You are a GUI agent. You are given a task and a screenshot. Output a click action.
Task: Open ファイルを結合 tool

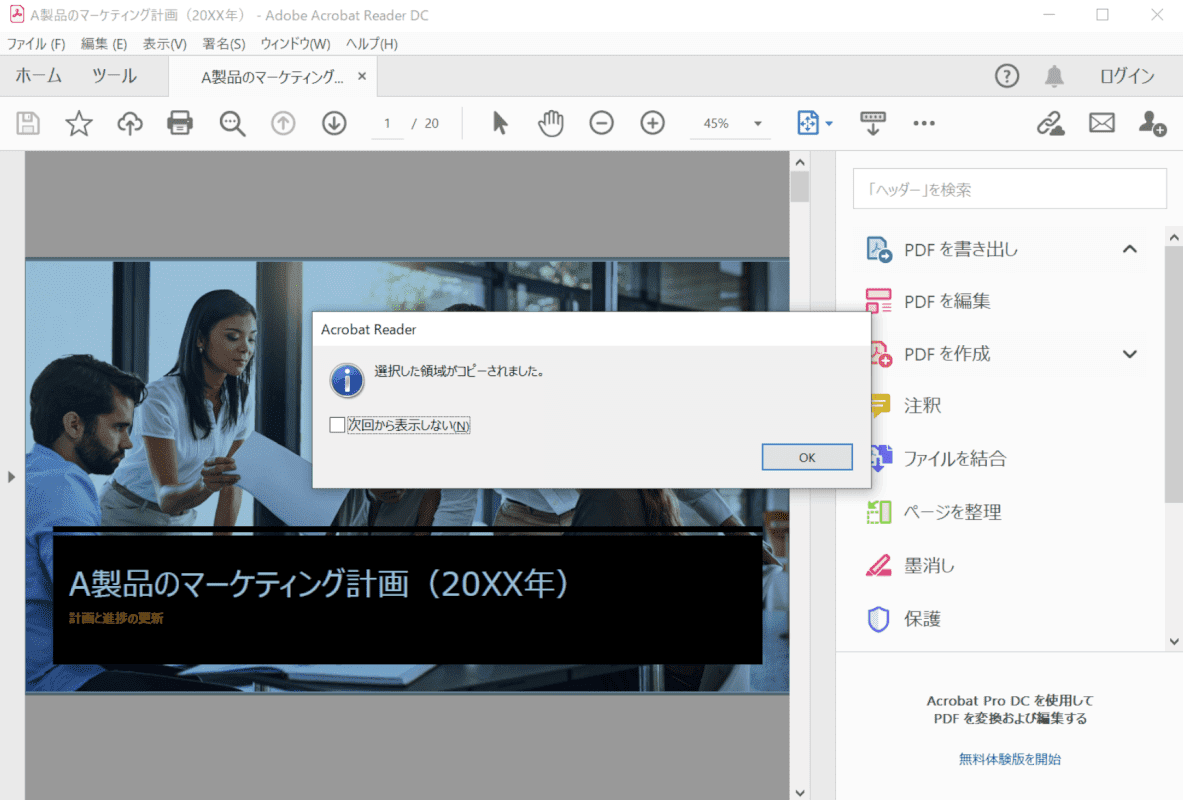(939, 458)
